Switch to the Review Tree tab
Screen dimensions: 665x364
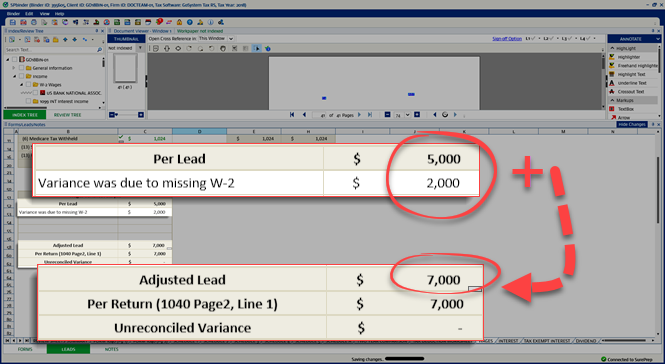(67, 115)
